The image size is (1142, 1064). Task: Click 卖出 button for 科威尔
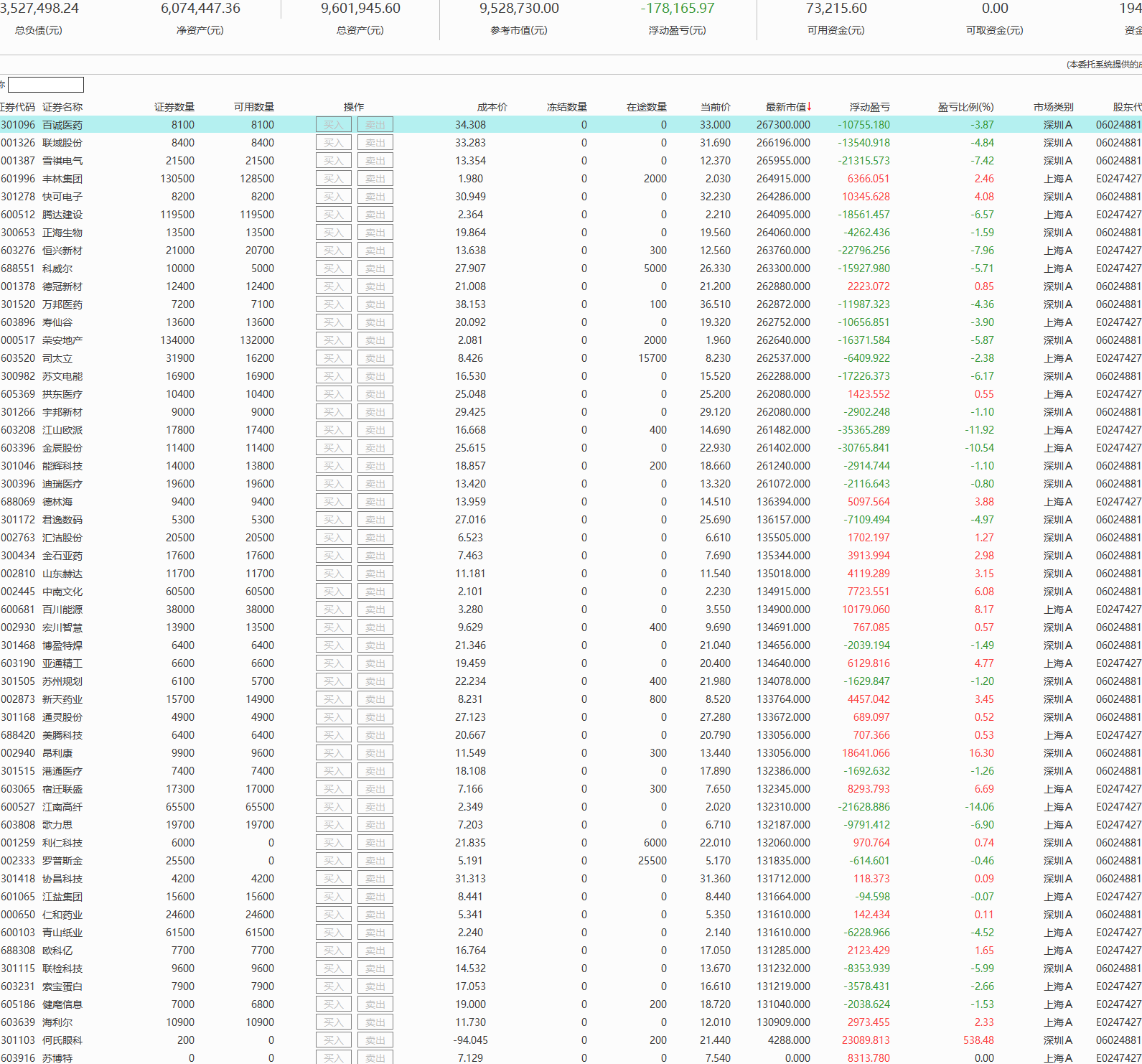pyautogui.click(x=375, y=269)
